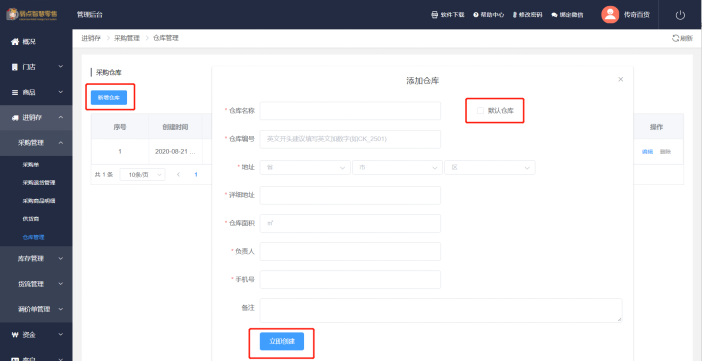Click the 仓库名称 input field
The height and width of the screenshot is (362, 703).
(x=350, y=111)
